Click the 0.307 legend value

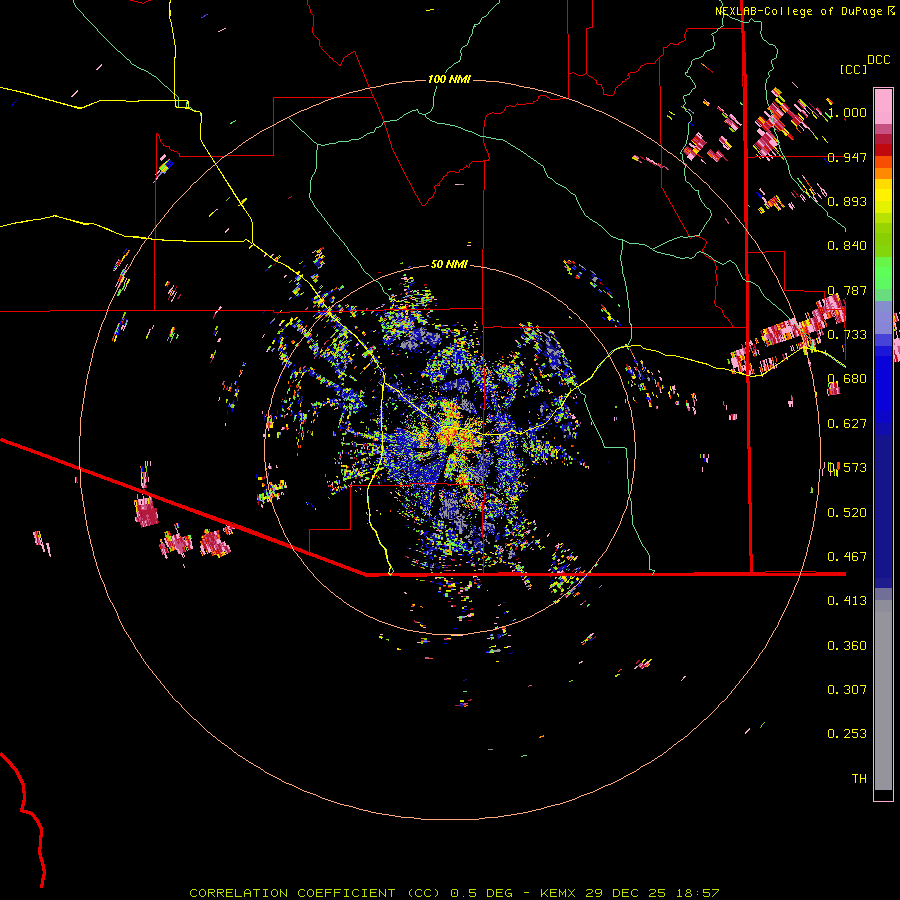coord(847,689)
